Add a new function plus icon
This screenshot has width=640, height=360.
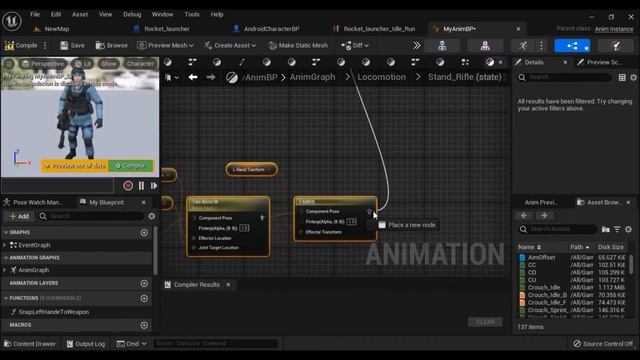(x=144, y=298)
